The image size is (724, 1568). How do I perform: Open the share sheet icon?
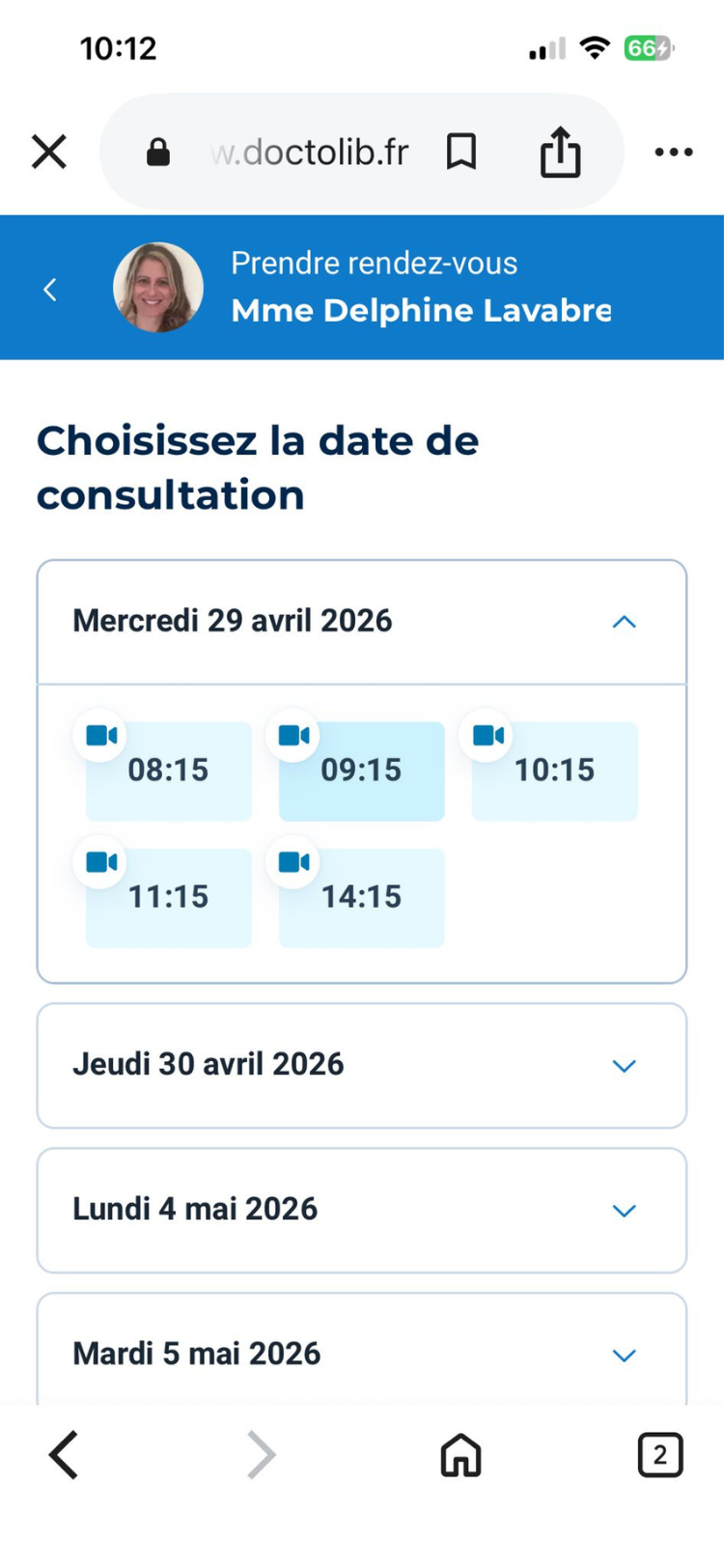(x=560, y=153)
